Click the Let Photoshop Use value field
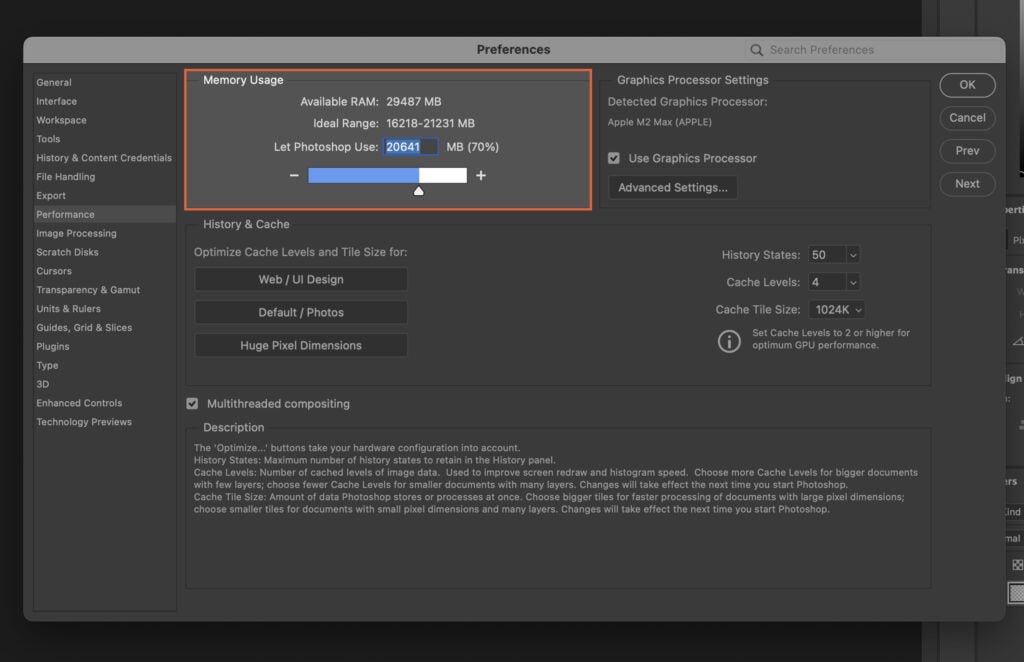 point(411,146)
